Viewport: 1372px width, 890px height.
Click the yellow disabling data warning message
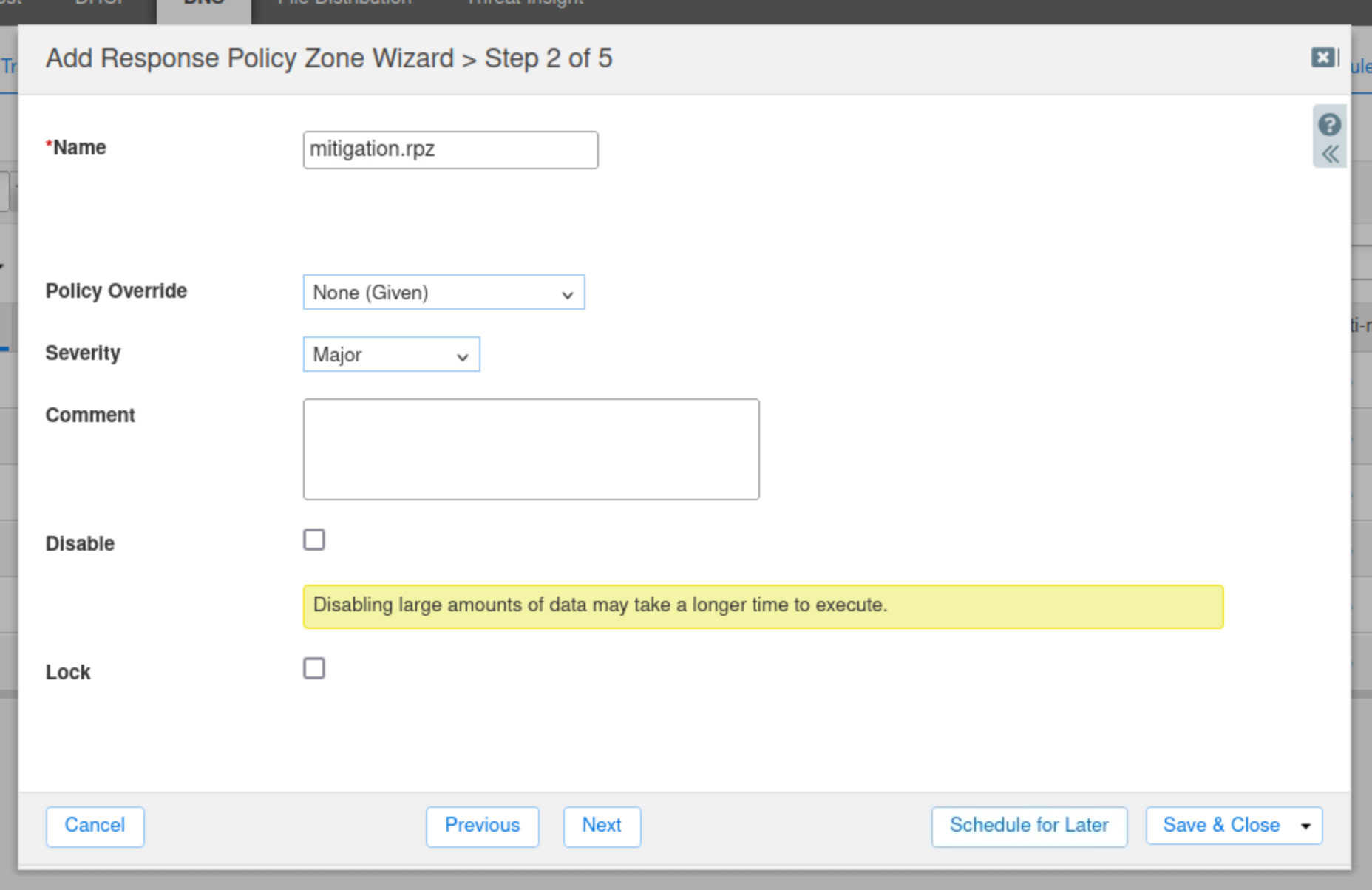click(763, 606)
